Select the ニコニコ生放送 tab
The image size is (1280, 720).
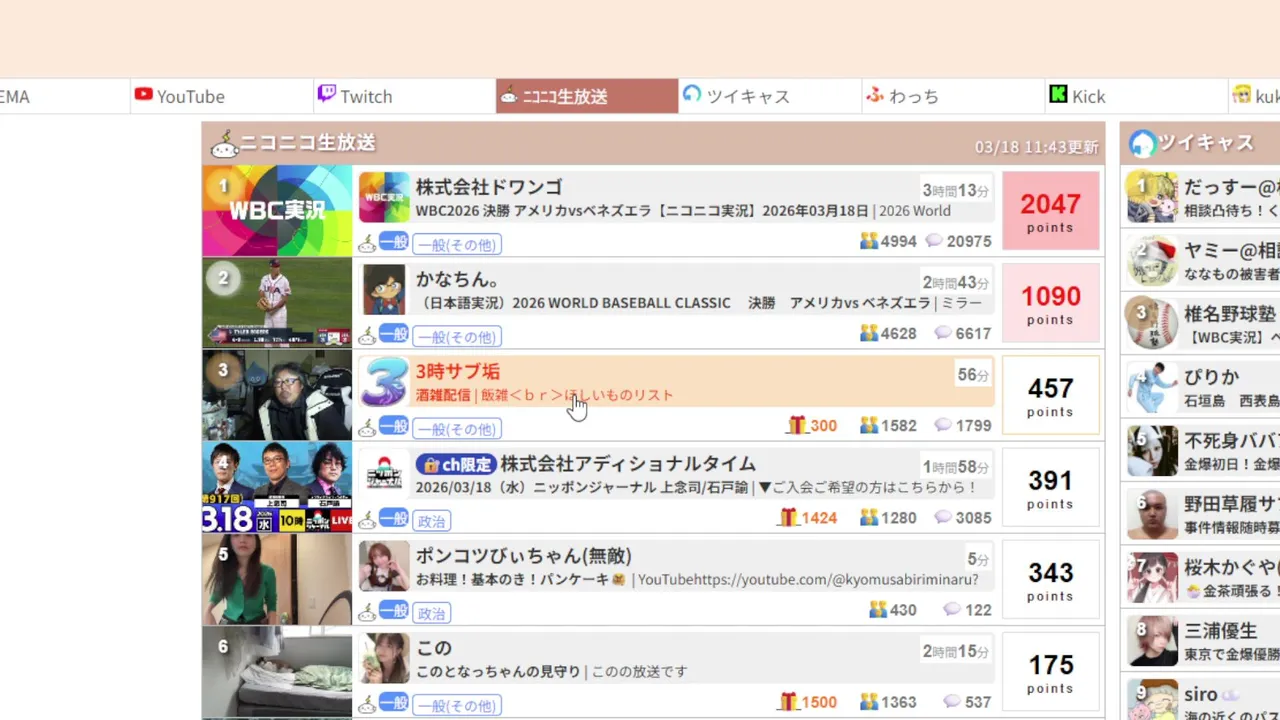[x=587, y=96]
